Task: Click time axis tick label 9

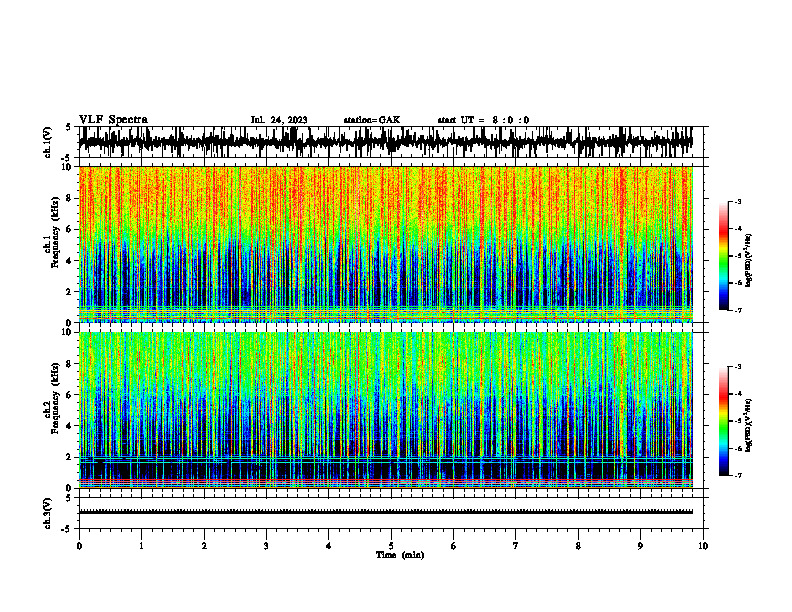Action: pyautogui.click(x=640, y=546)
